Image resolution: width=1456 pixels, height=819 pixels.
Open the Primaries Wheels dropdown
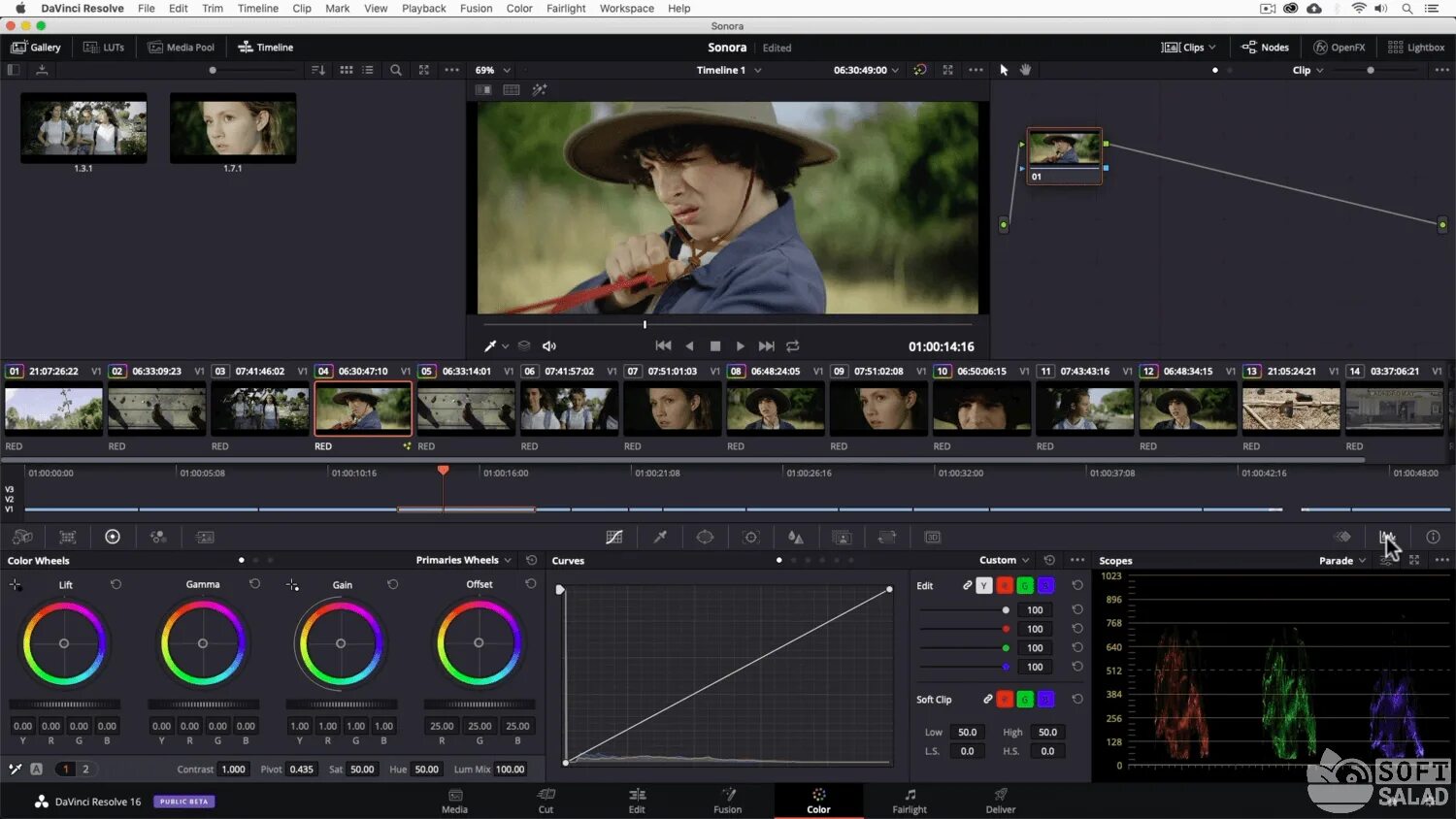click(x=464, y=560)
